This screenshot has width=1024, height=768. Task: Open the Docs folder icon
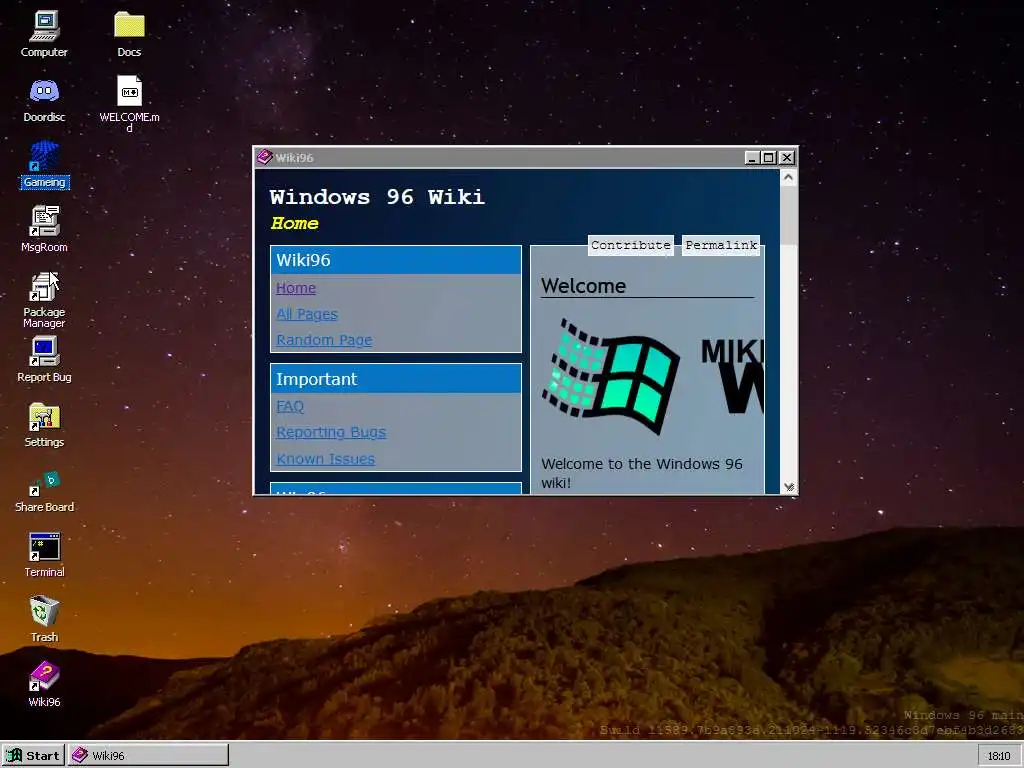(x=129, y=34)
